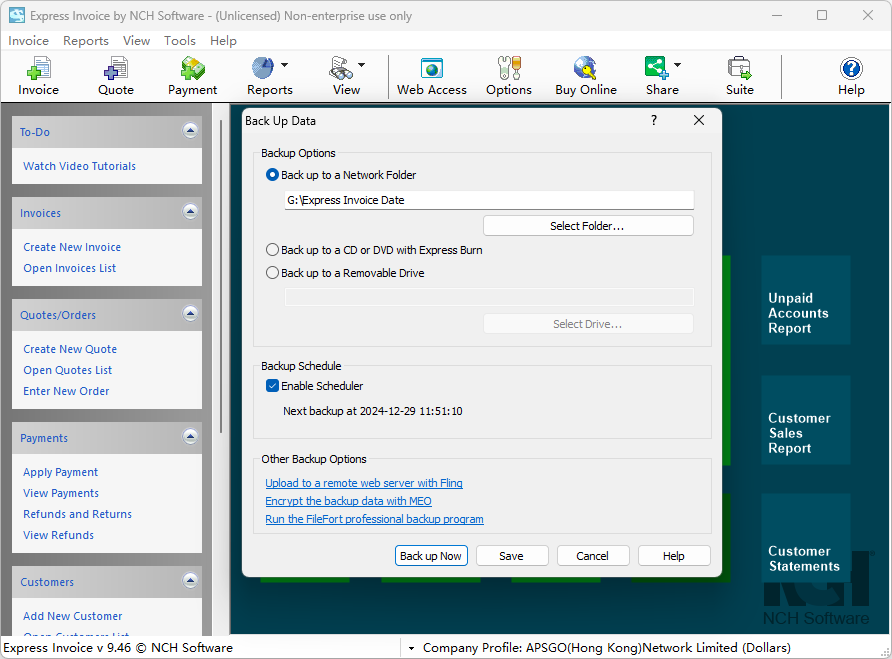Image resolution: width=892 pixels, height=659 pixels.
Task: Click View Refunds in sidebar
Action: click(59, 535)
